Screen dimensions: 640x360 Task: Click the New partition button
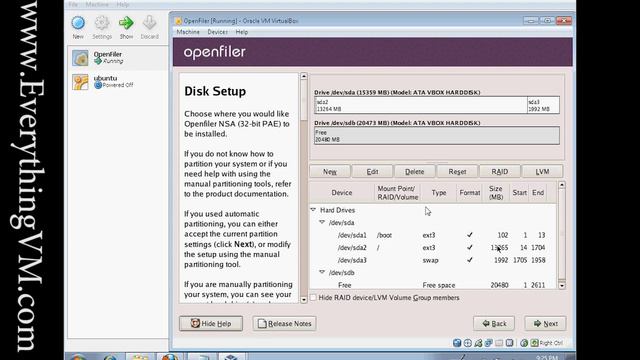[330, 171]
